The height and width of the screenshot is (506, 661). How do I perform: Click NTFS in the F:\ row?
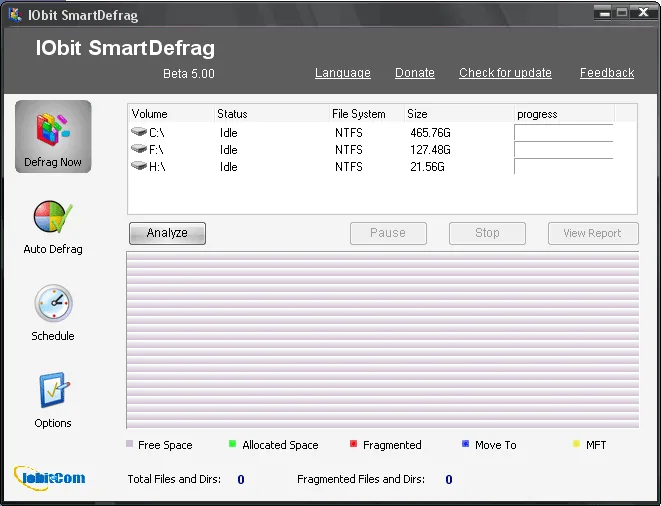coord(349,150)
